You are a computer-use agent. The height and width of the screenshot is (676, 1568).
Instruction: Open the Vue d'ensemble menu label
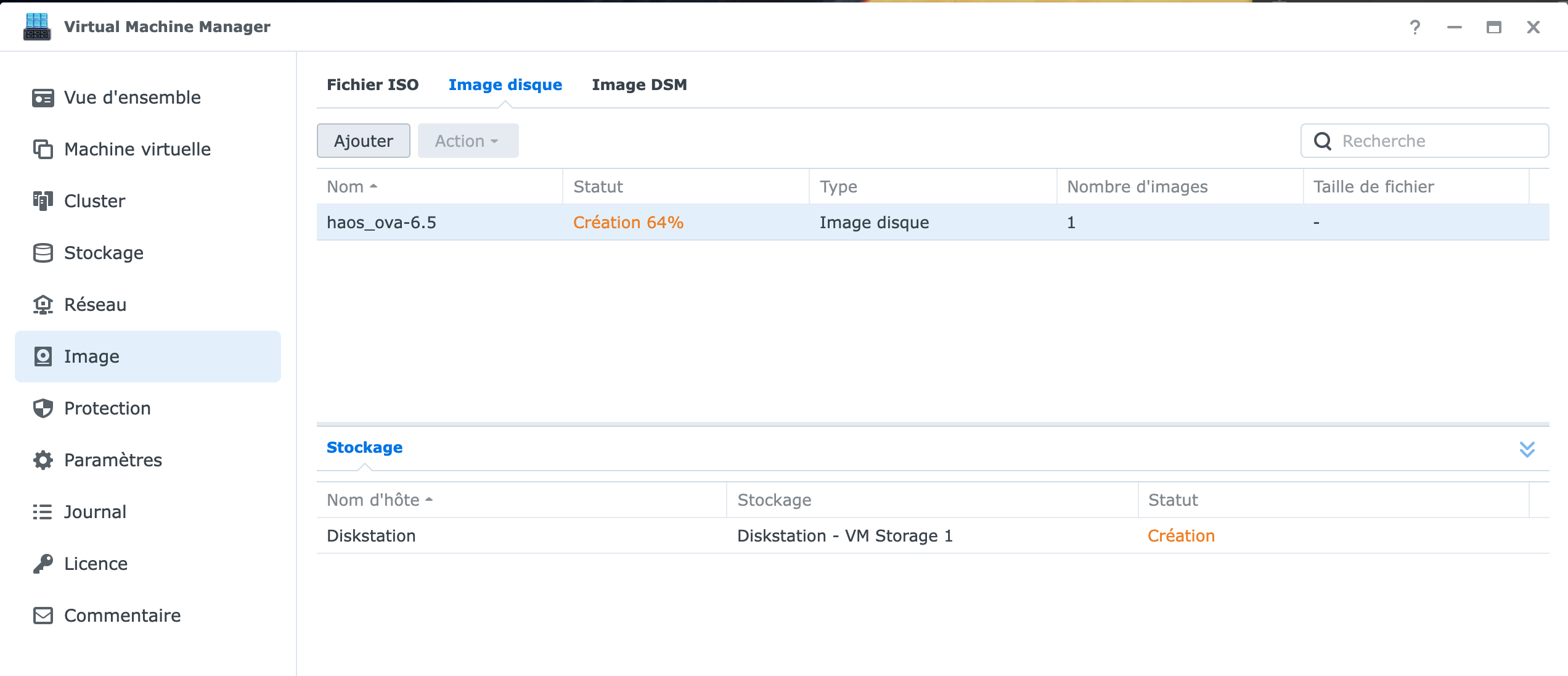(133, 97)
